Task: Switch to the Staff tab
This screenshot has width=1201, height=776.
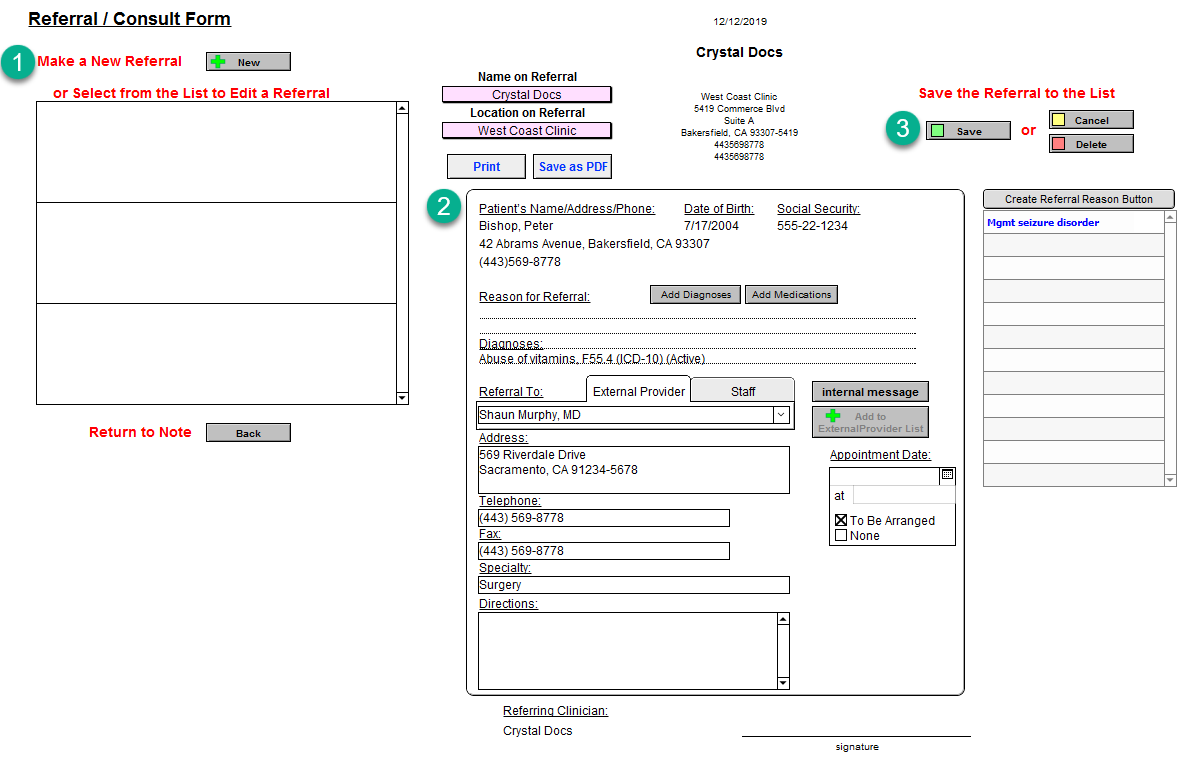Action: tap(743, 391)
